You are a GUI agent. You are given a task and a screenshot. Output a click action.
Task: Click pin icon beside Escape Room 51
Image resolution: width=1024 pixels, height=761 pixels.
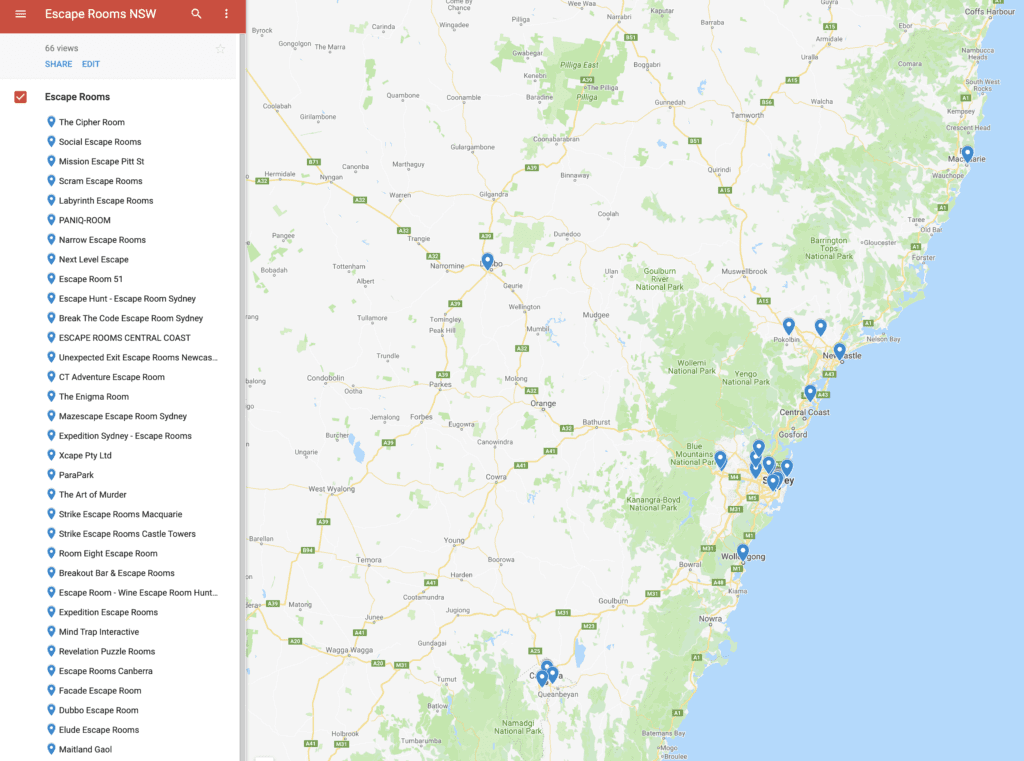click(51, 278)
